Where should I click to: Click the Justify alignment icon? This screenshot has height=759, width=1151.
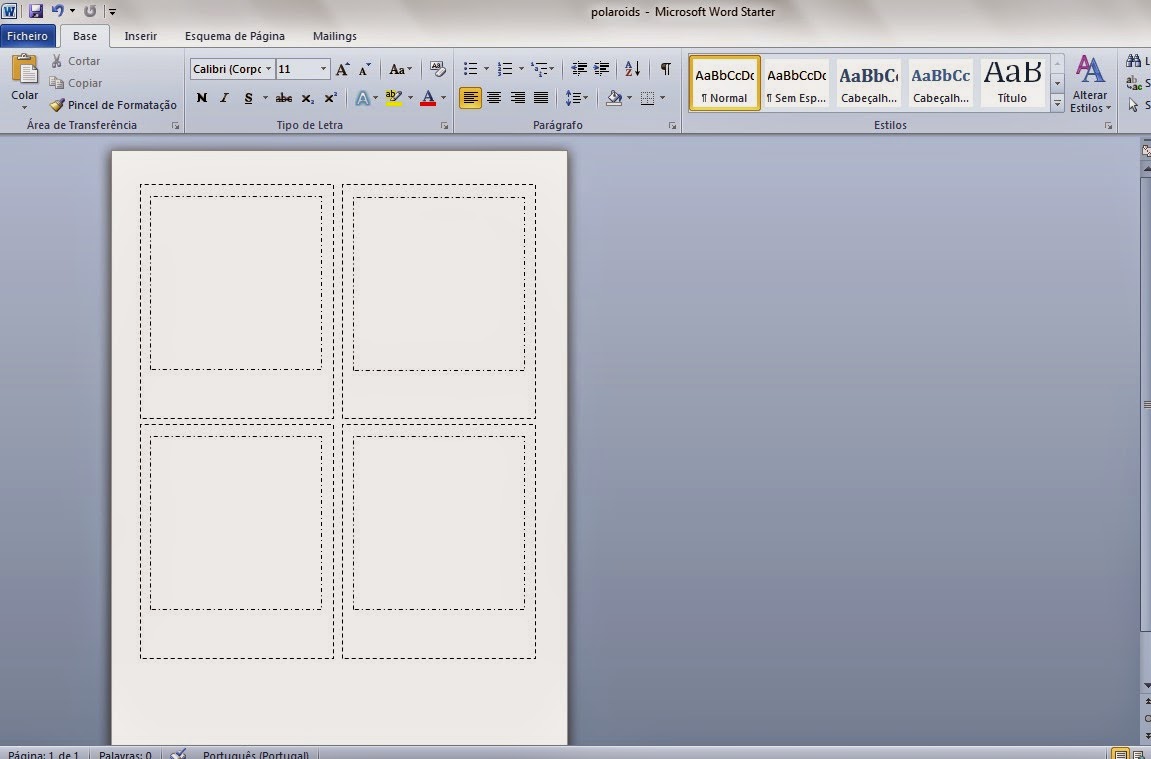541,98
